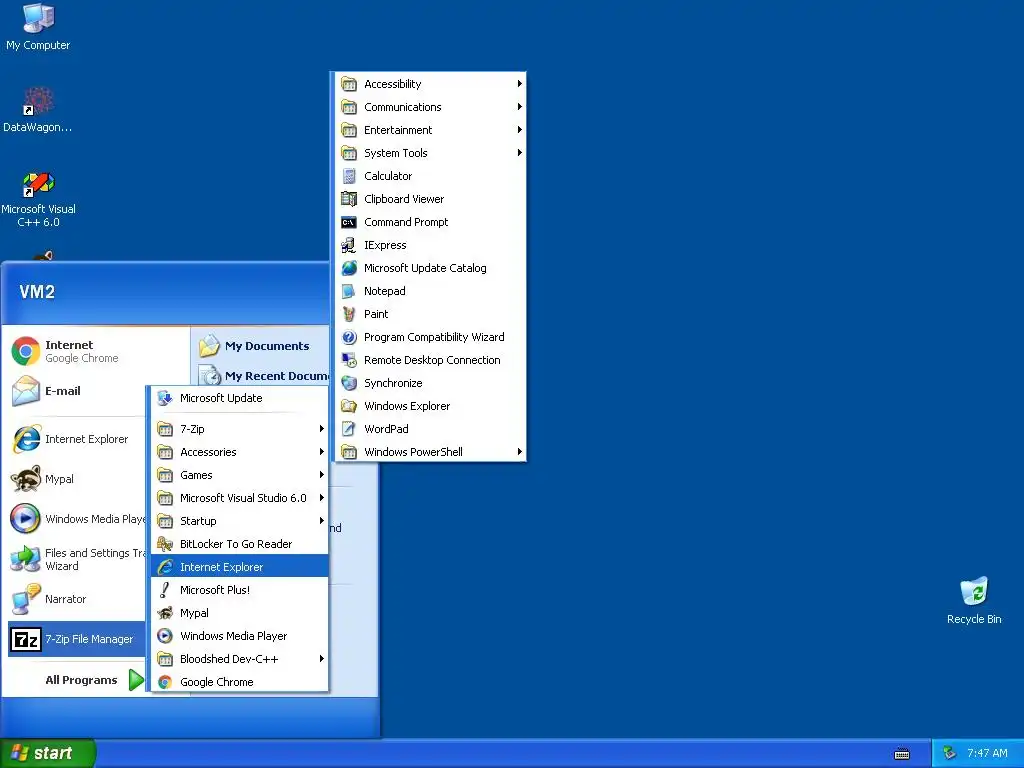Open Command Prompt via its black icon
The image size is (1024, 768).
349,222
